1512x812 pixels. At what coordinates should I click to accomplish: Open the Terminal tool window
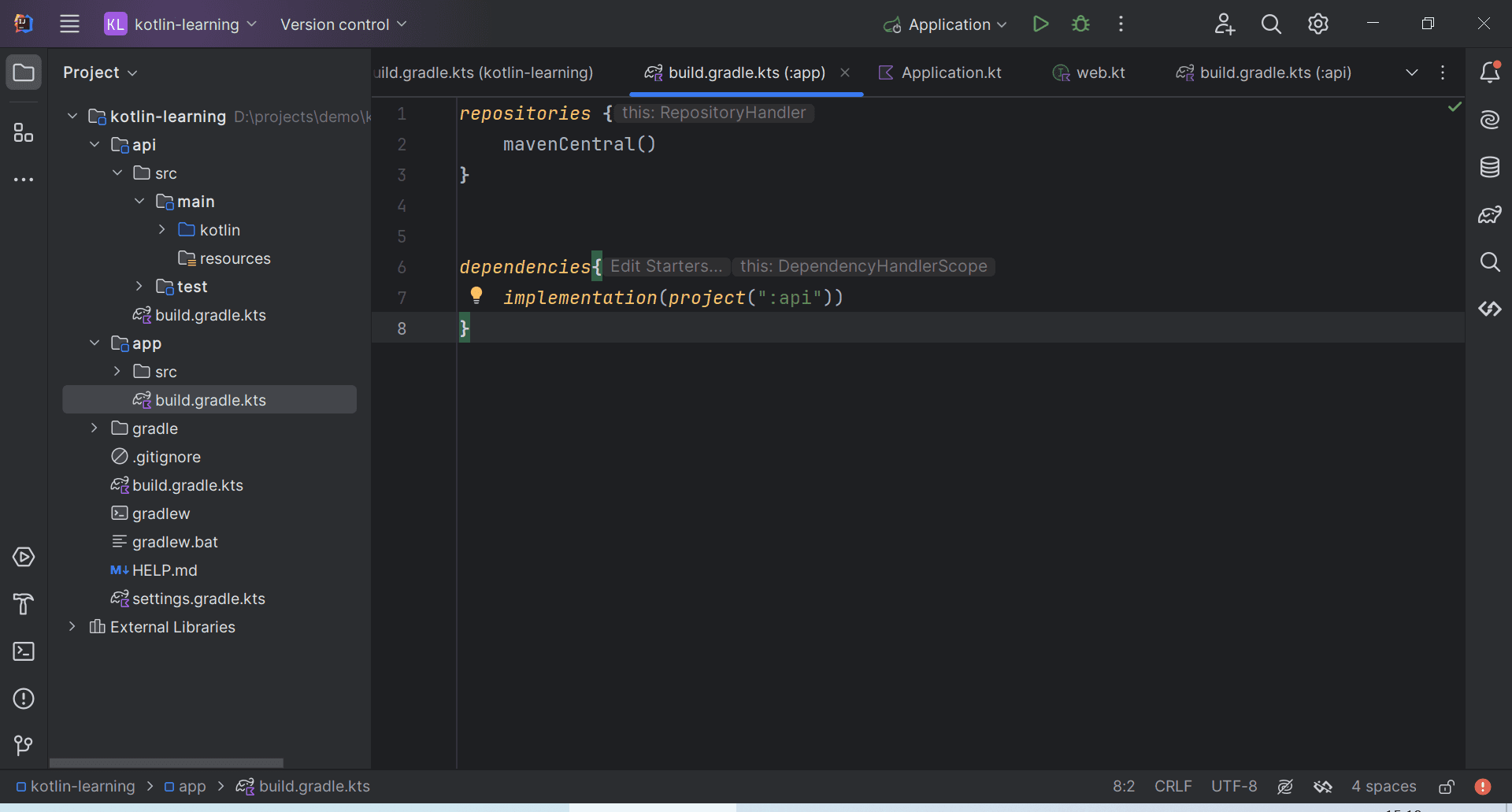[x=24, y=651]
